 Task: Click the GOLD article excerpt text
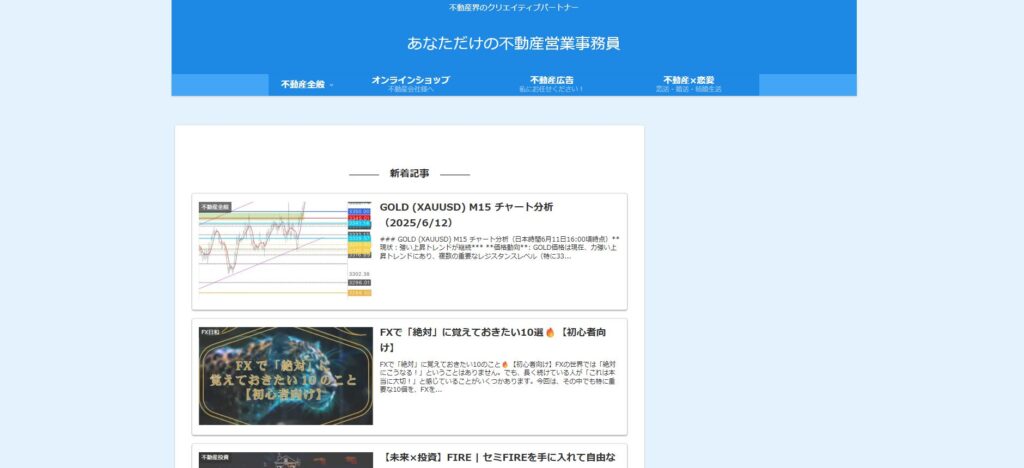pyautogui.click(x=500, y=248)
